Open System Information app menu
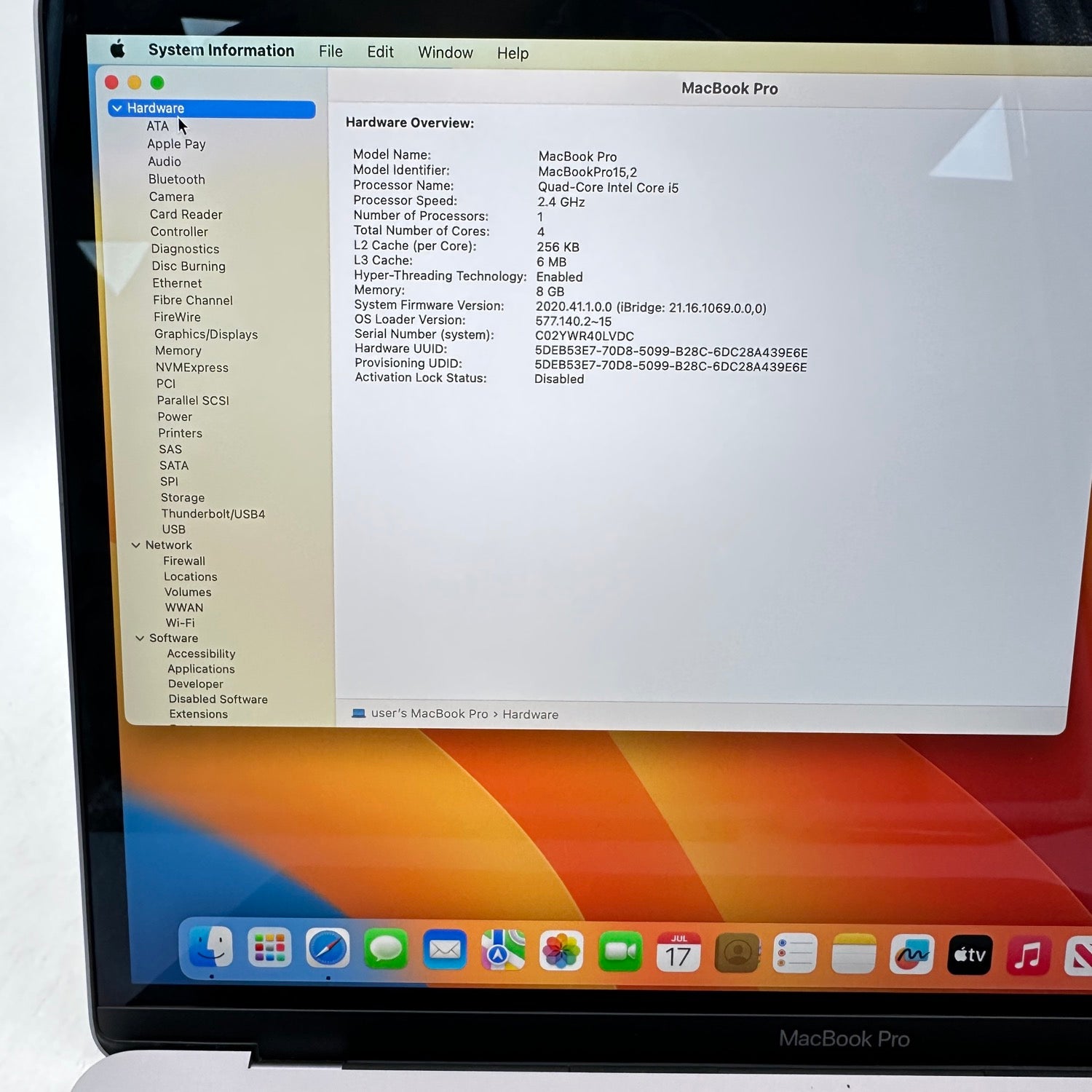The height and width of the screenshot is (1092, 1092). 221,50
